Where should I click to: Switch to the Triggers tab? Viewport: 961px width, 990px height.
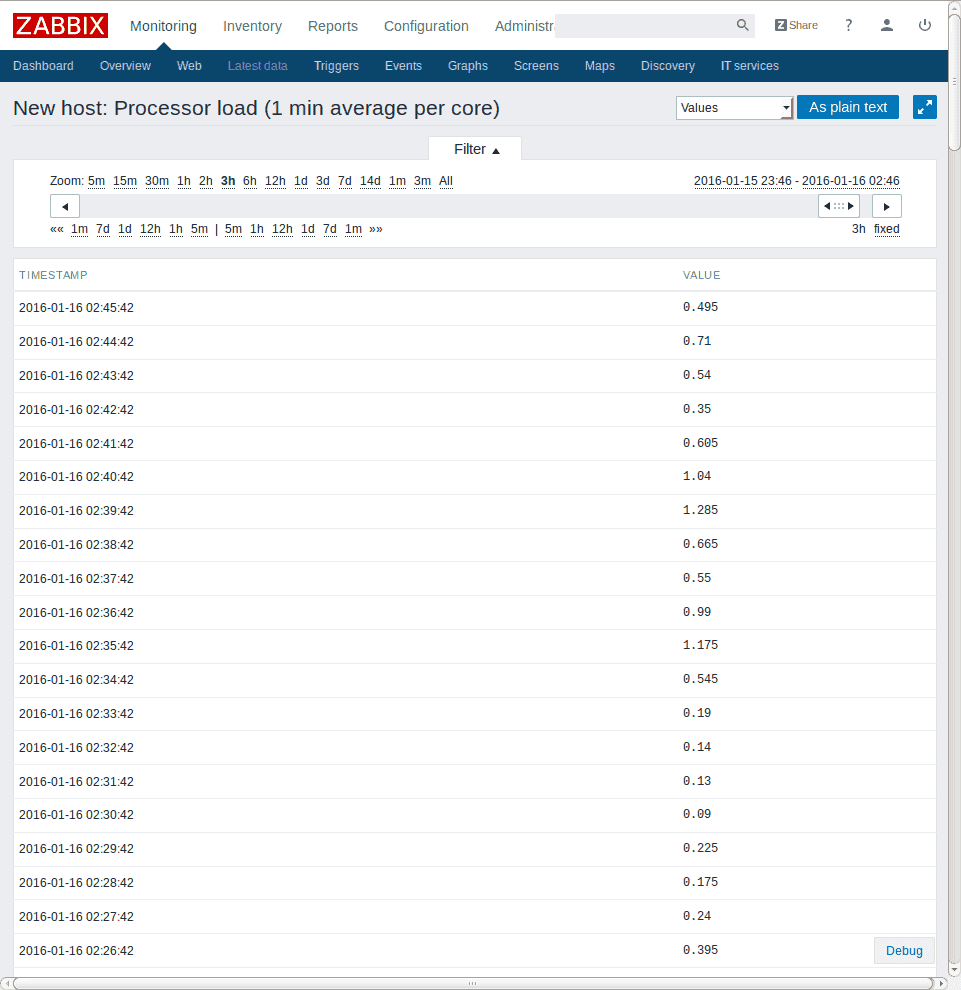point(336,66)
